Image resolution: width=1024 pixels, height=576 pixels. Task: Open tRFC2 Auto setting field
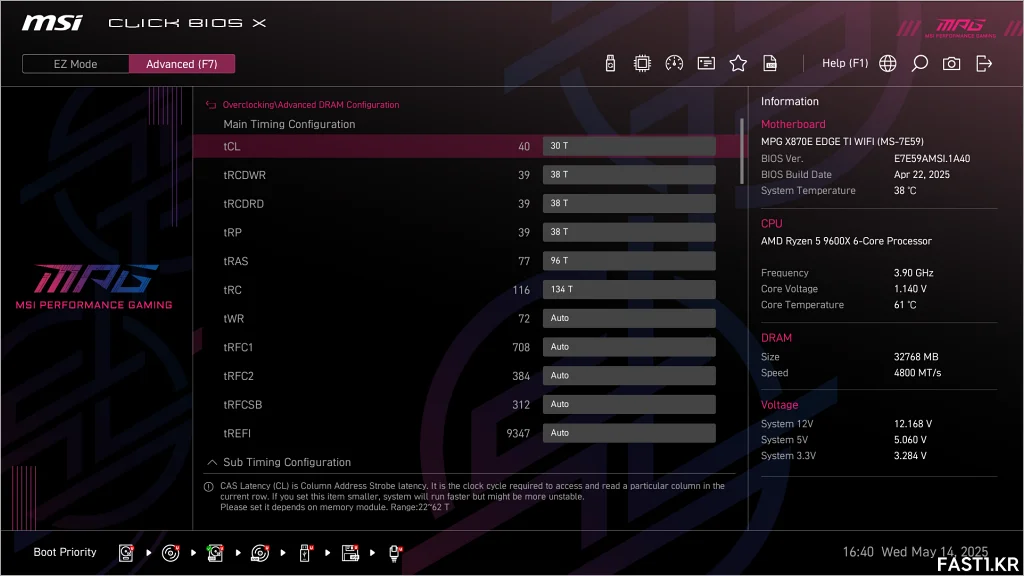coord(629,376)
